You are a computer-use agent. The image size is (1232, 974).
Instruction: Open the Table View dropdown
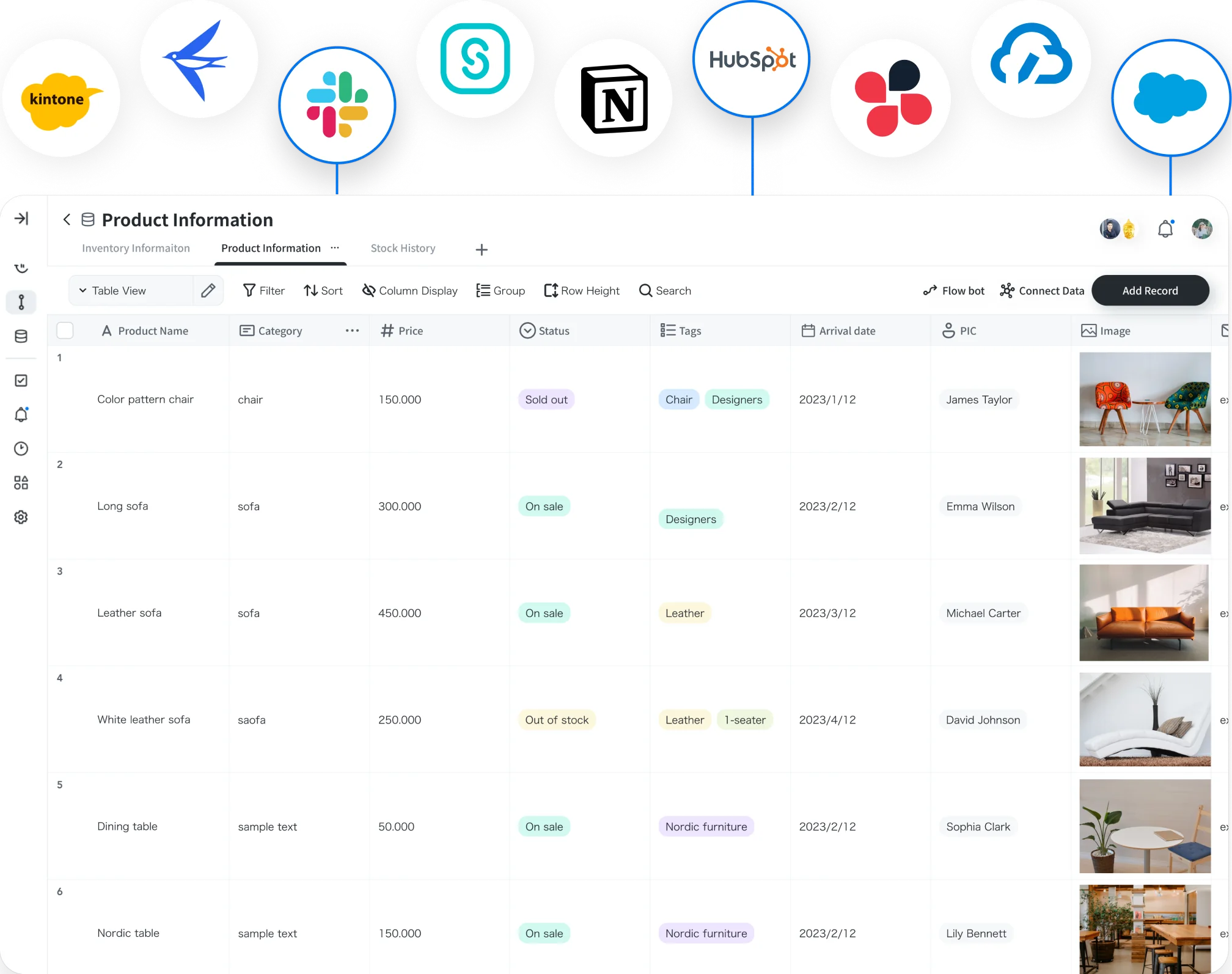pyautogui.click(x=131, y=290)
